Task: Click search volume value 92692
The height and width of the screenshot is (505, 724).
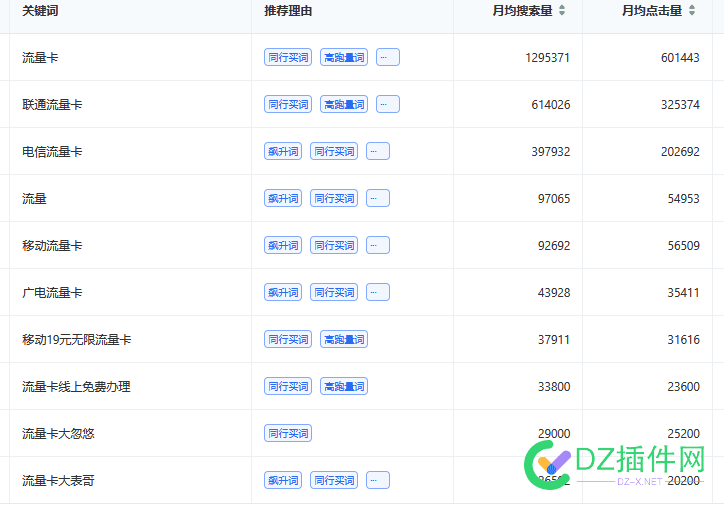Action: (x=554, y=246)
